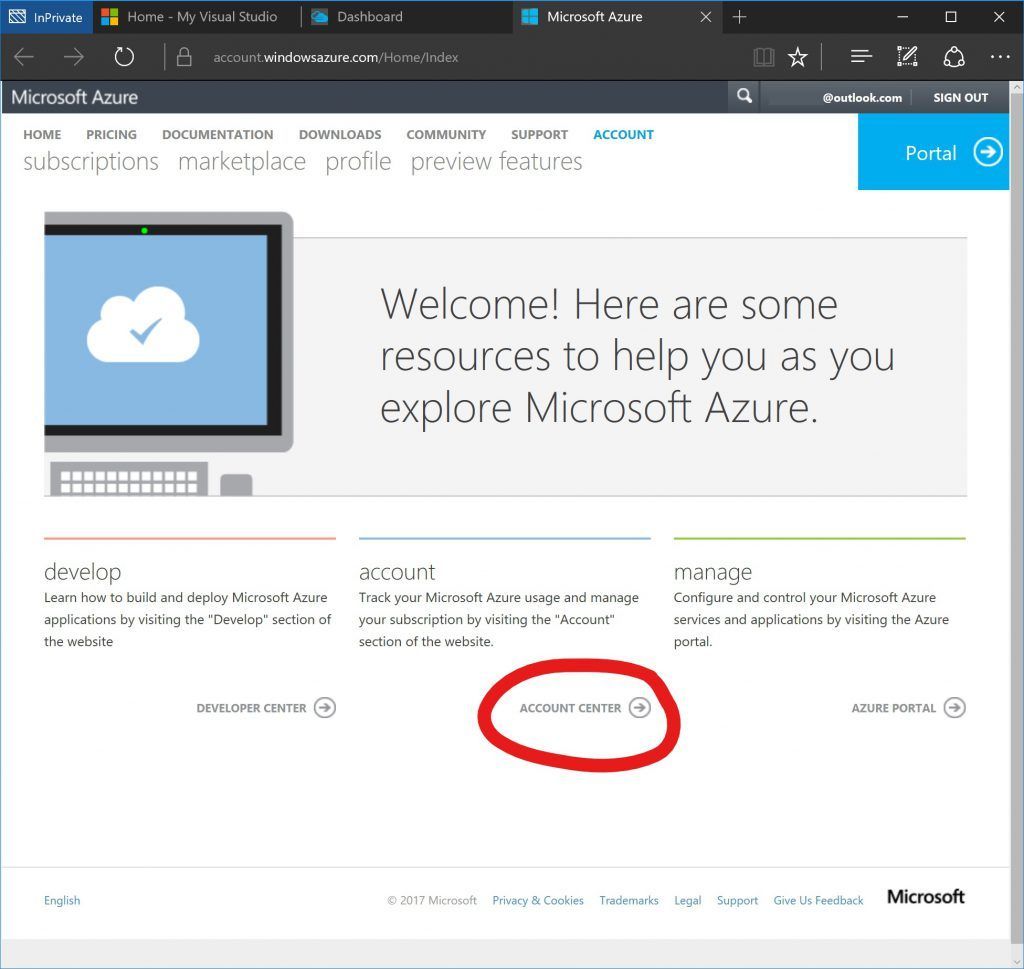Viewport: 1024px width, 969px height.
Task: Click the browser forward arrow
Action: coord(74,57)
